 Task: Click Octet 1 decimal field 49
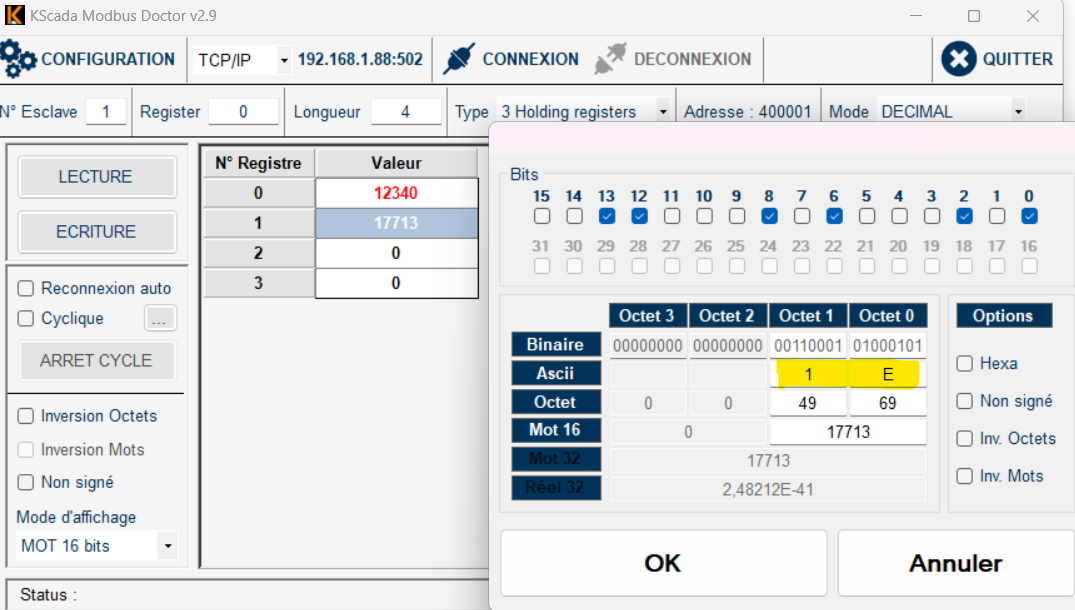click(x=808, y=403)
